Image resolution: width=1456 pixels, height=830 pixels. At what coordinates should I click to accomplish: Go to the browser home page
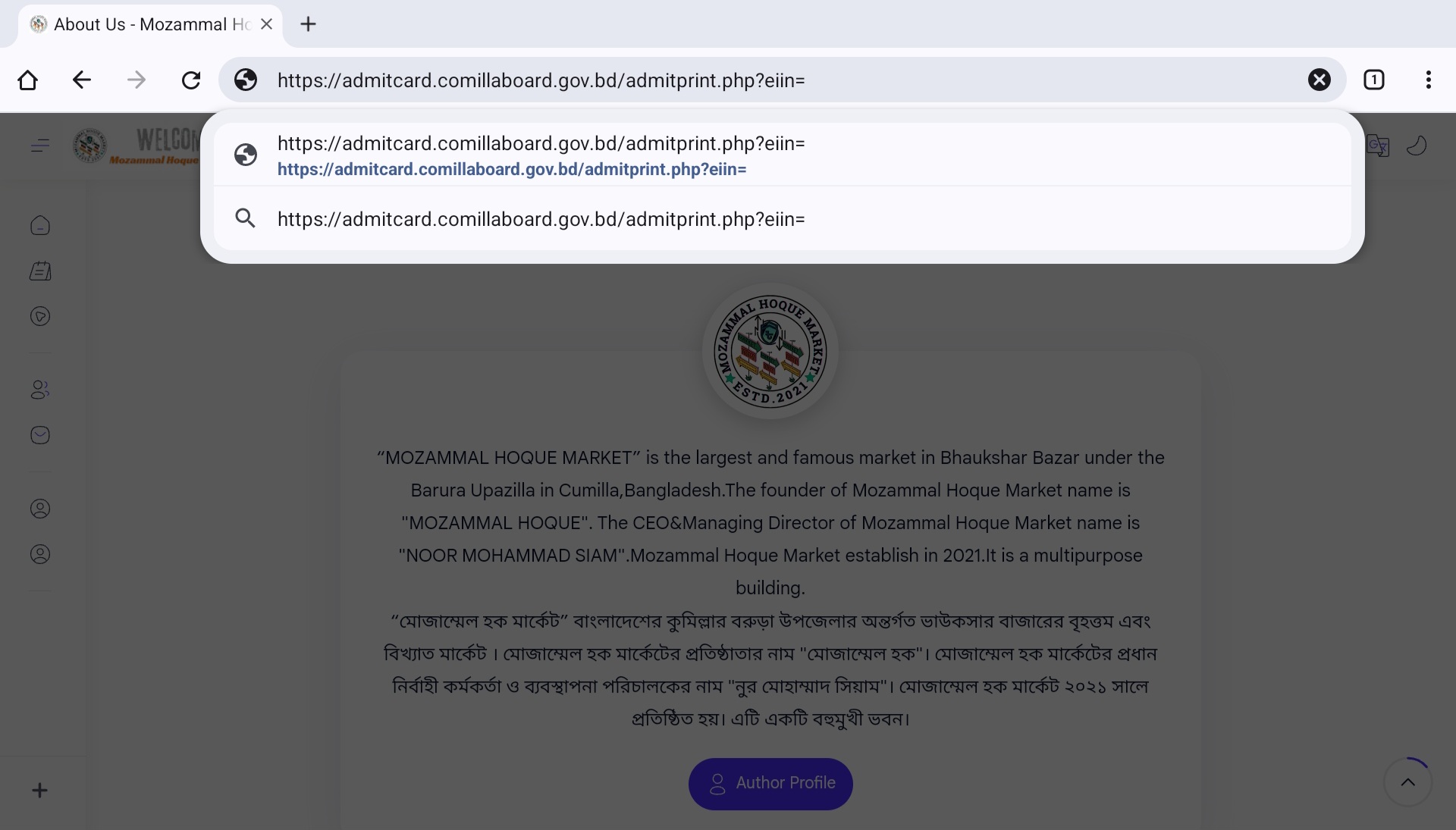pos(28,80)
